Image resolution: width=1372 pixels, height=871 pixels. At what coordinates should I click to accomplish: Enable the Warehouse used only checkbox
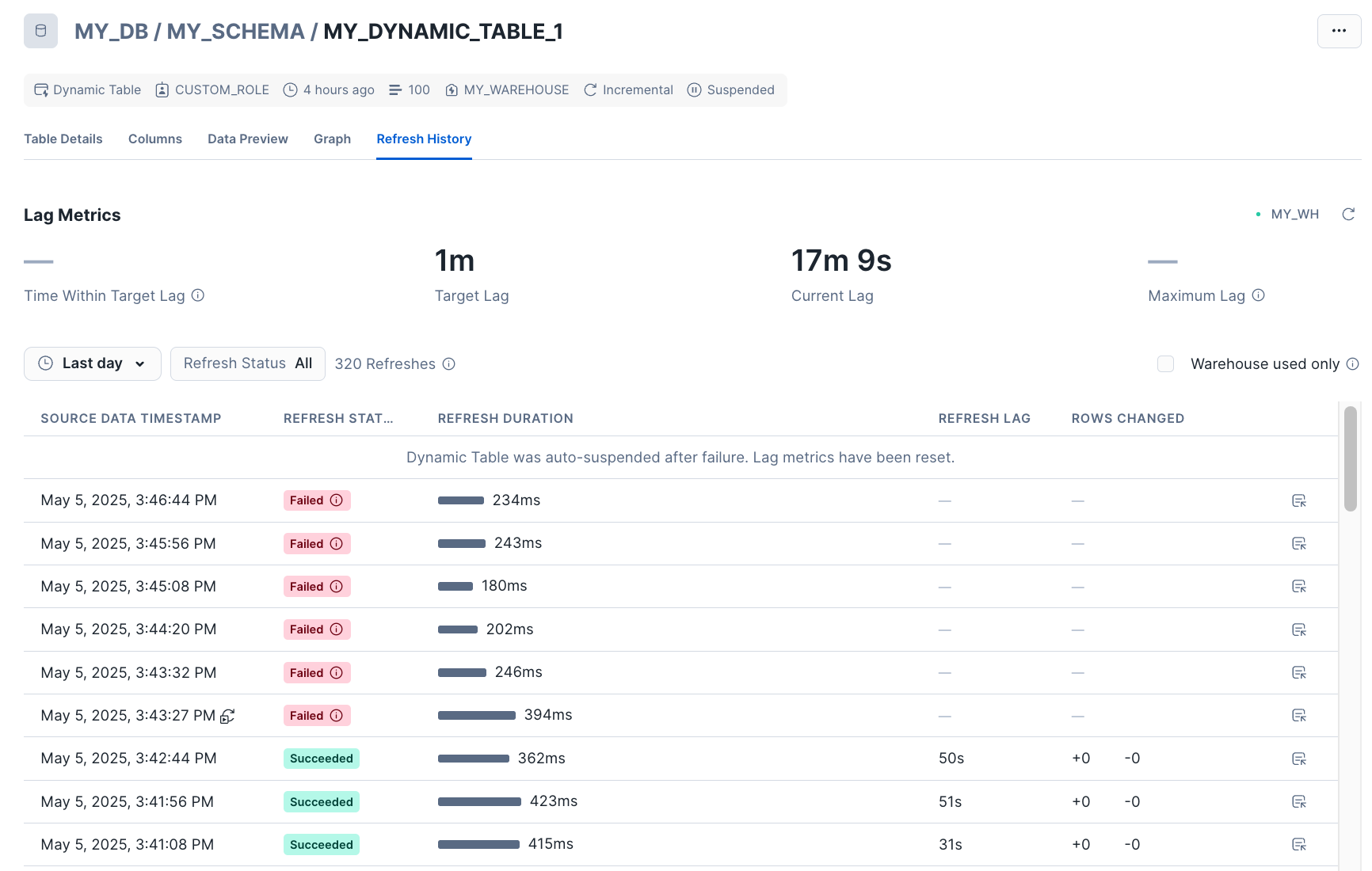click(1165, 364)
